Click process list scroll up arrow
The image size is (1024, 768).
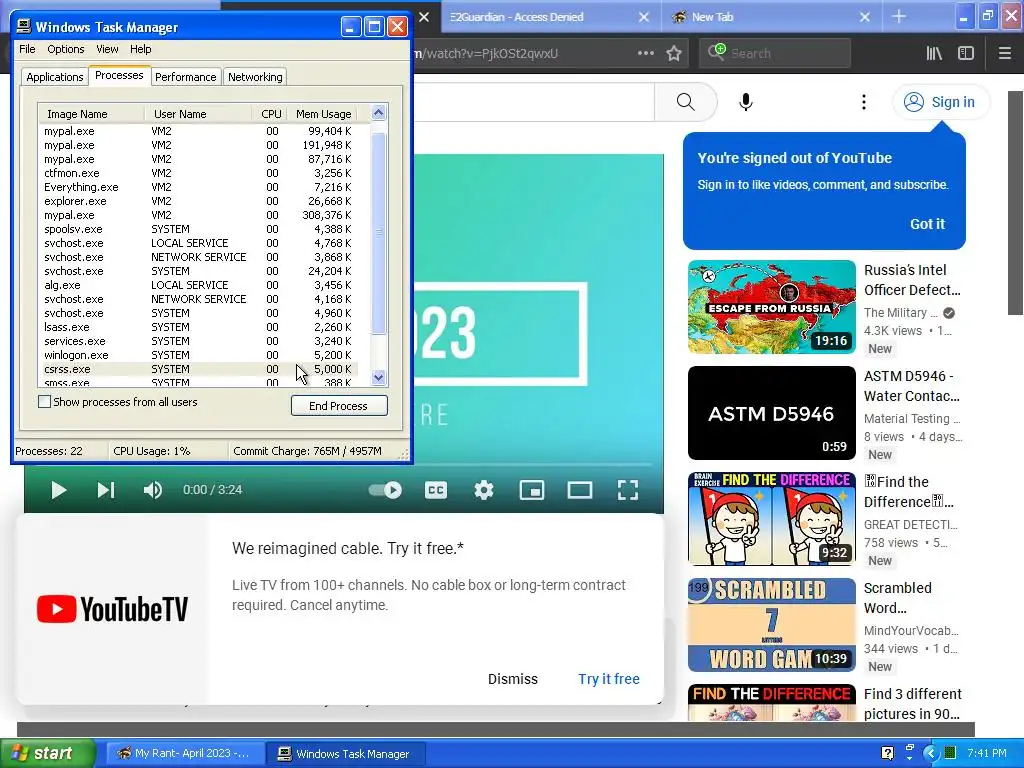pyautogui.click(x=378, y=112)
